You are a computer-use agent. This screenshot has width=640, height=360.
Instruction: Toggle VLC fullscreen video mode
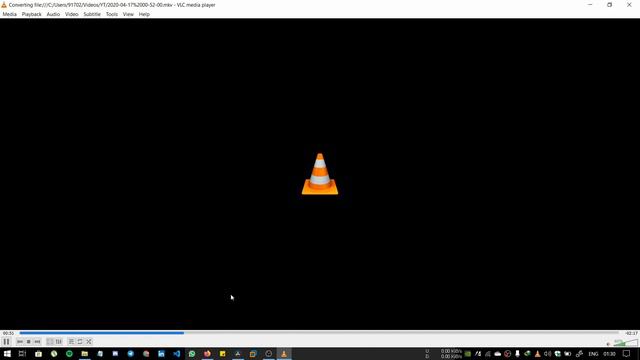pyautogui.click(x=50, y=342)
